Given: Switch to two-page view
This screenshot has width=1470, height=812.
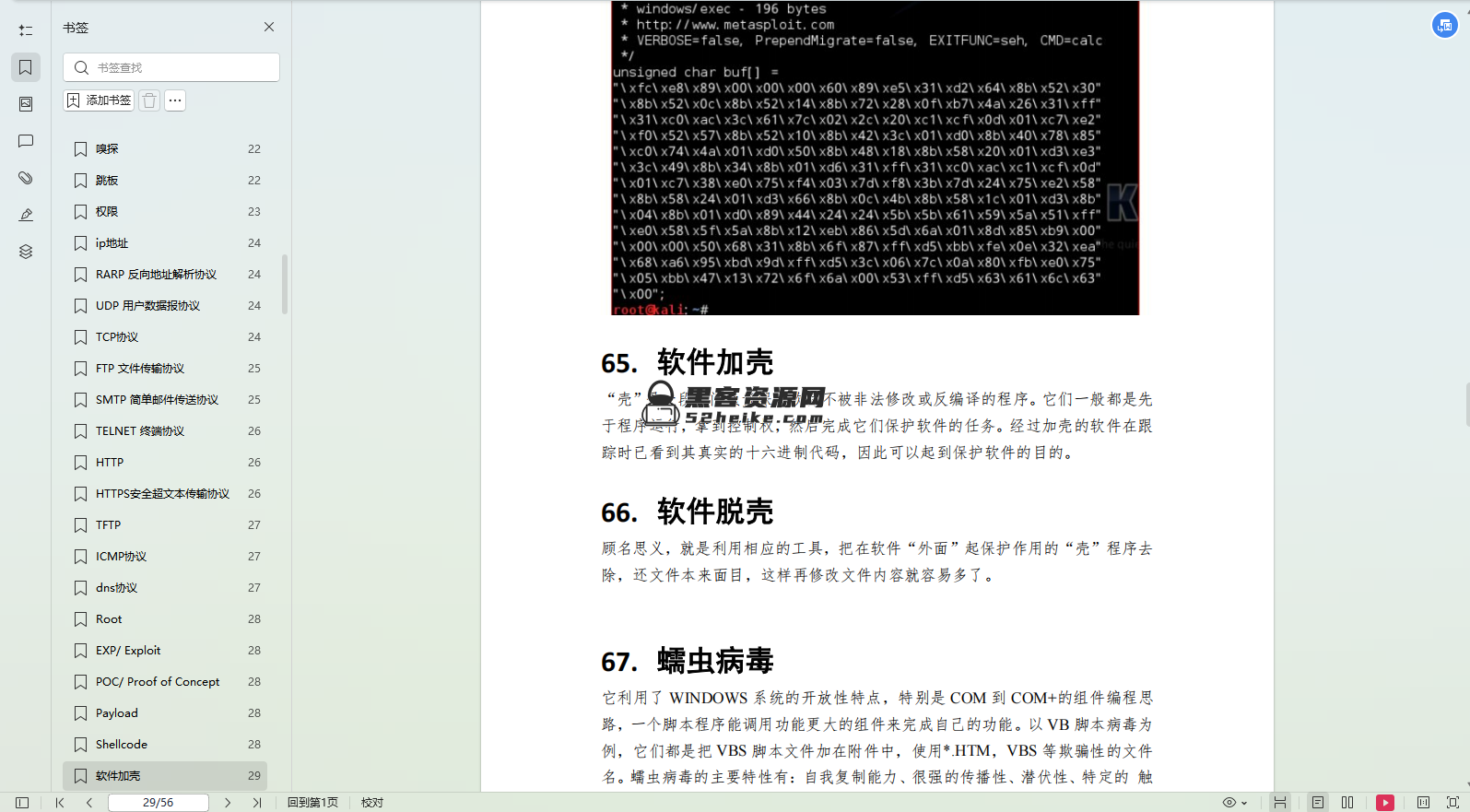Looking at the screenshot, I should (1347, 803).
